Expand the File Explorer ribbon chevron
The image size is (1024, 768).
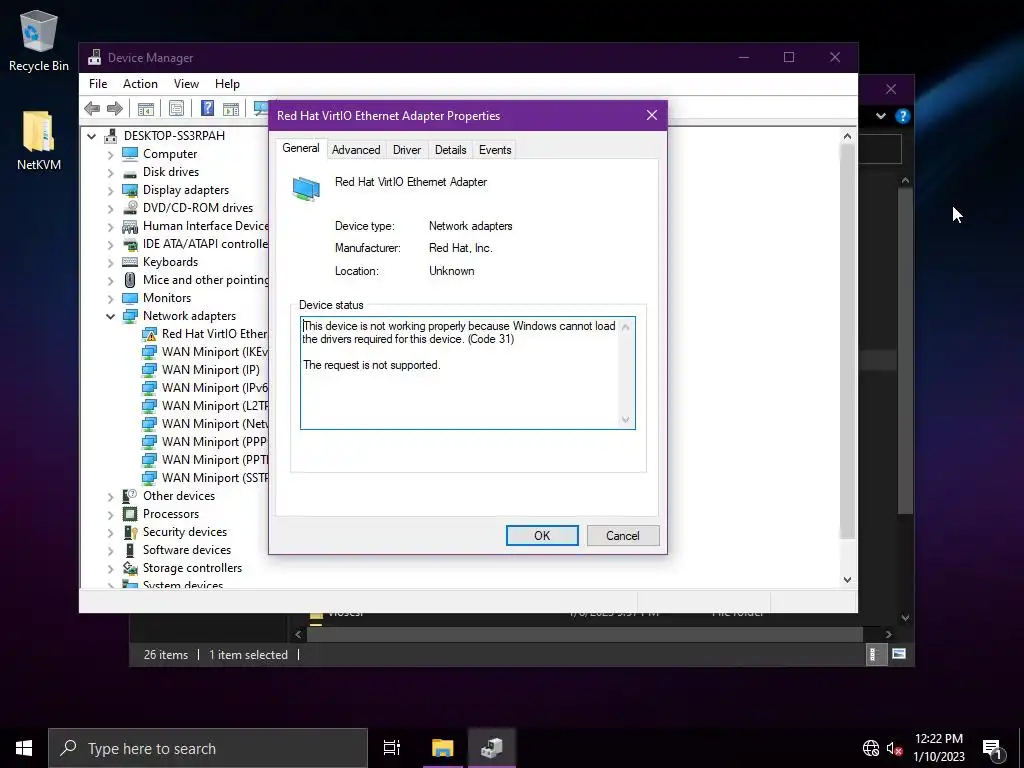(881, 116)
